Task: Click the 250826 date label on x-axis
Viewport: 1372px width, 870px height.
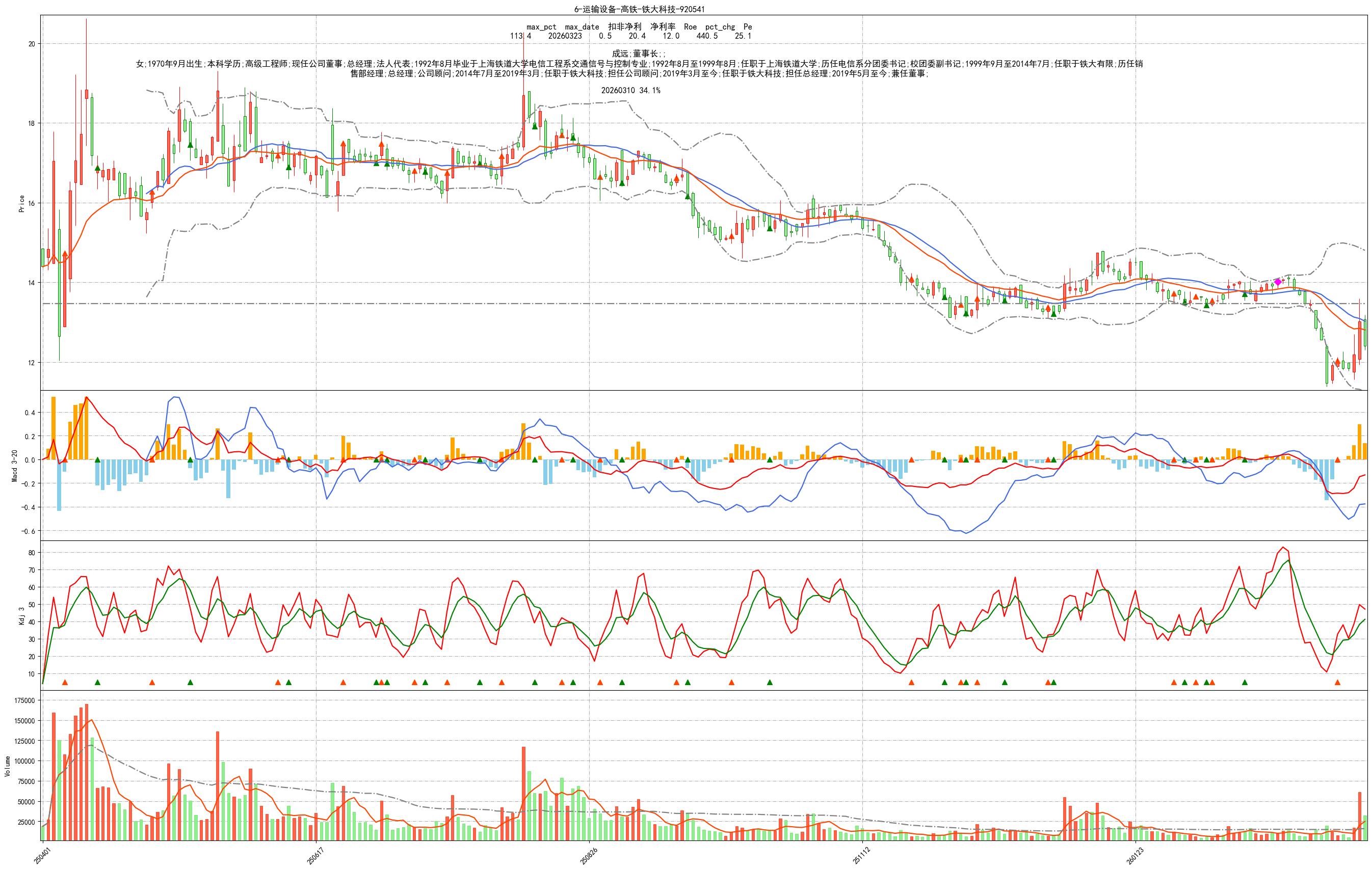Action: 588,855
